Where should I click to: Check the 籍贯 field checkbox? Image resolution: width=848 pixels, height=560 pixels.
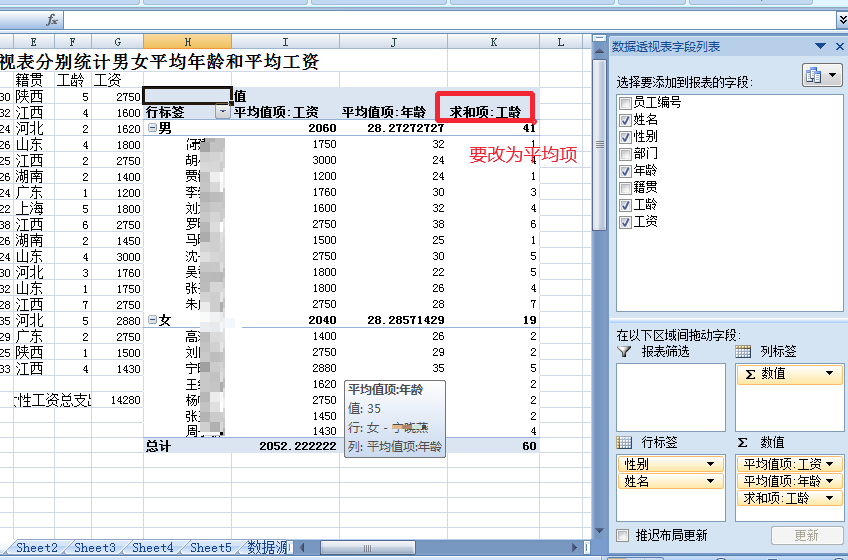click(626, 188)
